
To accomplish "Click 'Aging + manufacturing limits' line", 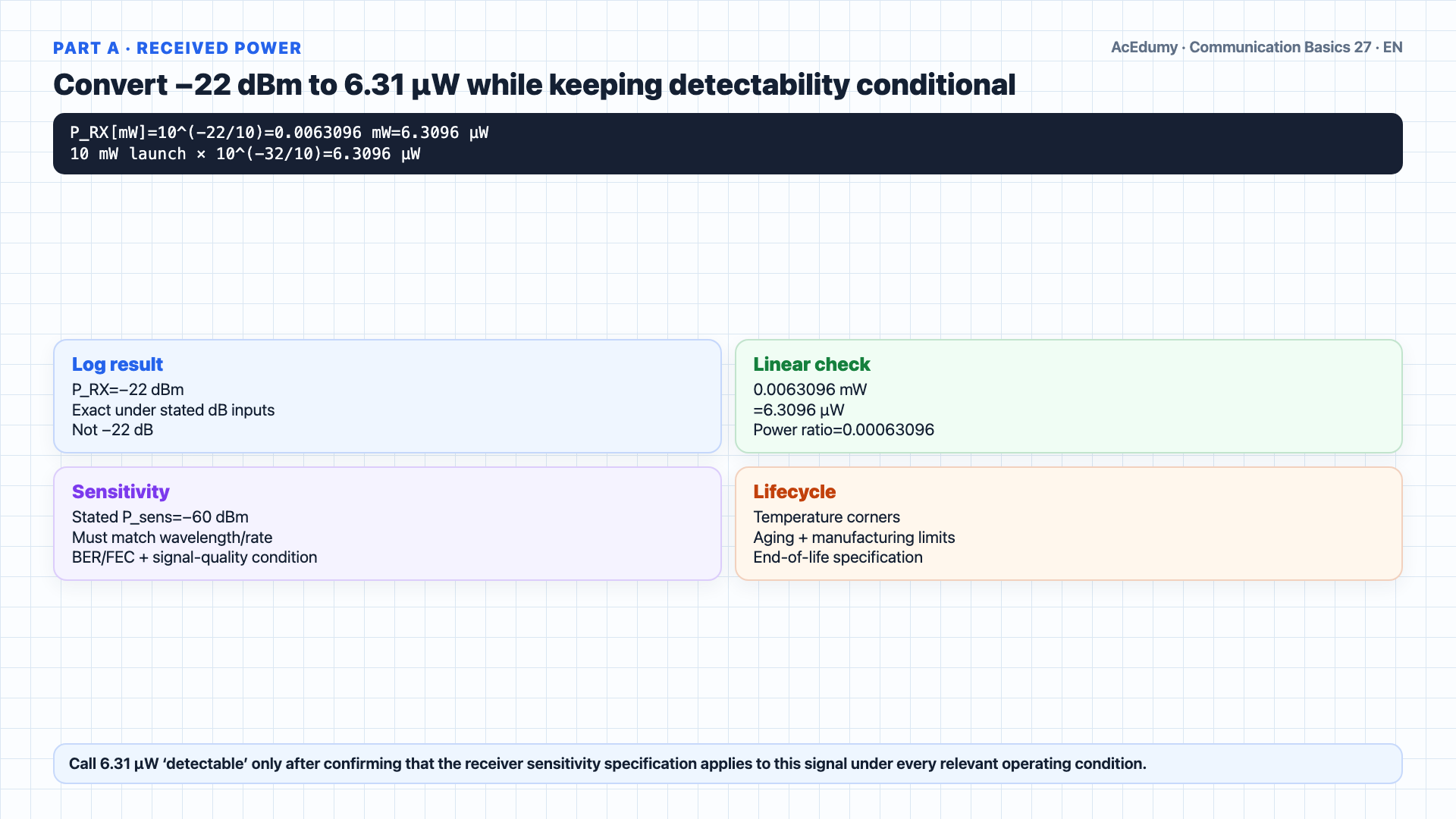I will click(854, 537).
